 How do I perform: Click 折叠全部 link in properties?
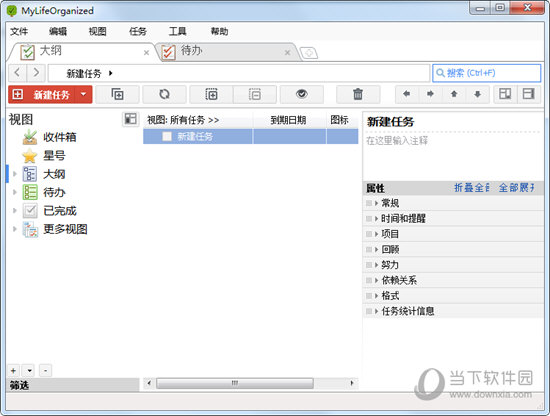pyautogui.click(x=472, y=188)
